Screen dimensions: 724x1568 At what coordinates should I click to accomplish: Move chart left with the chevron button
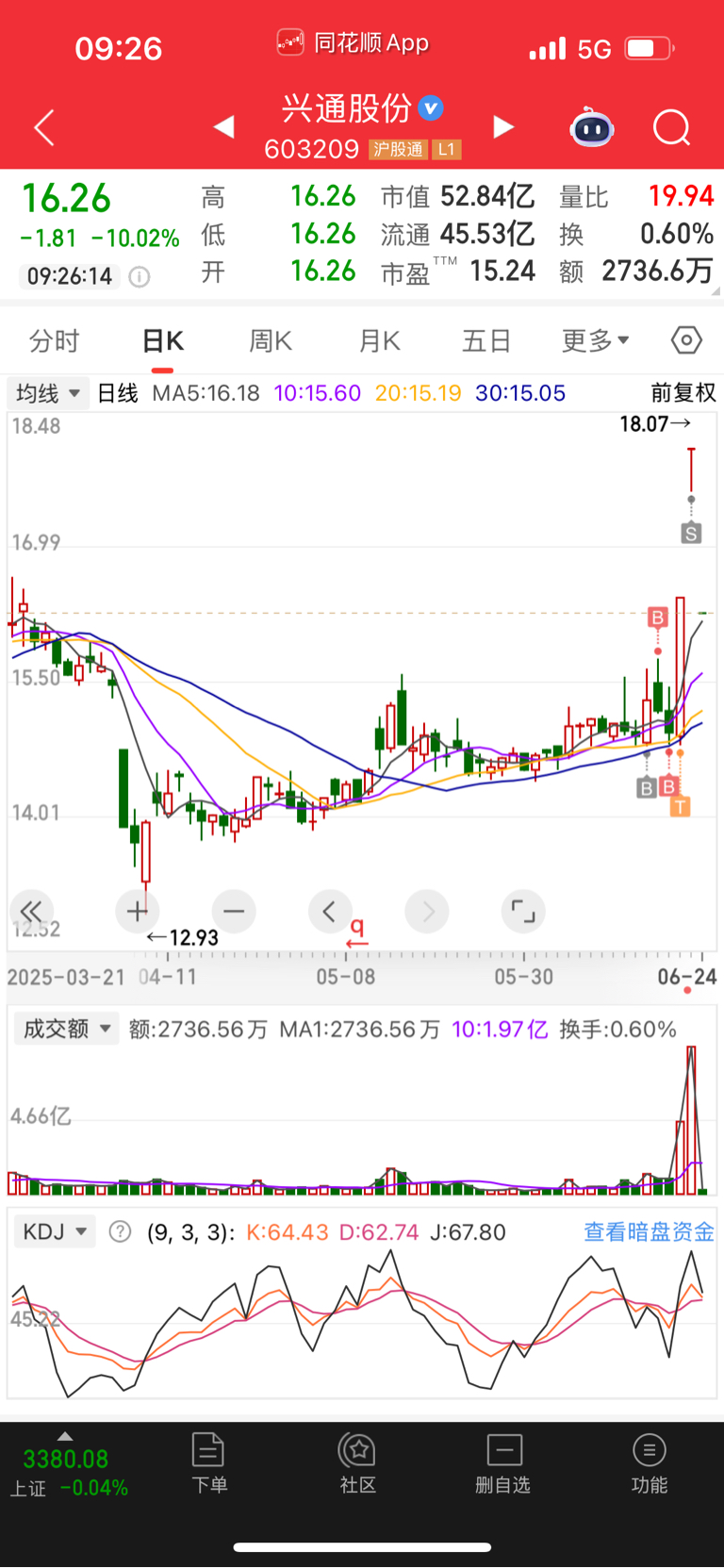click(x=330, y=911)
